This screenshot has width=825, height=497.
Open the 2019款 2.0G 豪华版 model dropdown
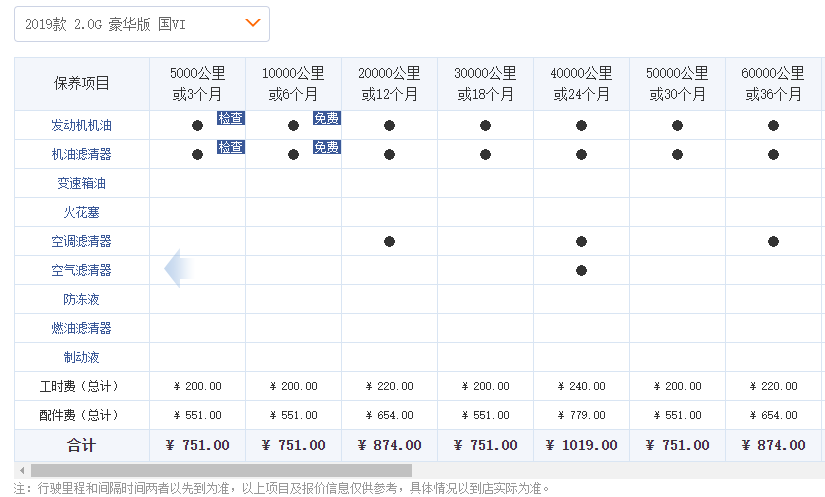(x=142, y=24)
